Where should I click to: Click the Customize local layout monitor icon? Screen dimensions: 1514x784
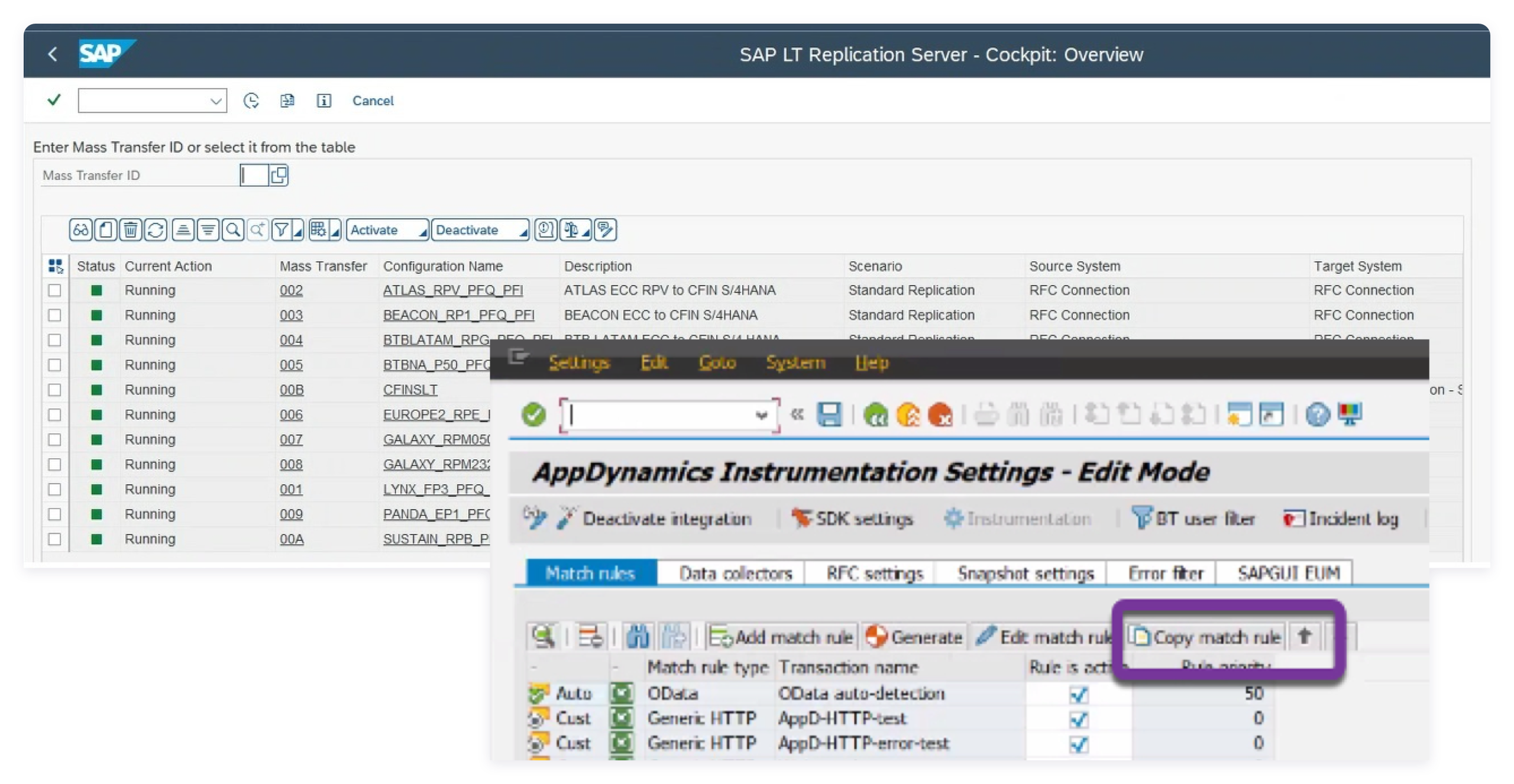pyautogui.click(x=1350, y=414)
